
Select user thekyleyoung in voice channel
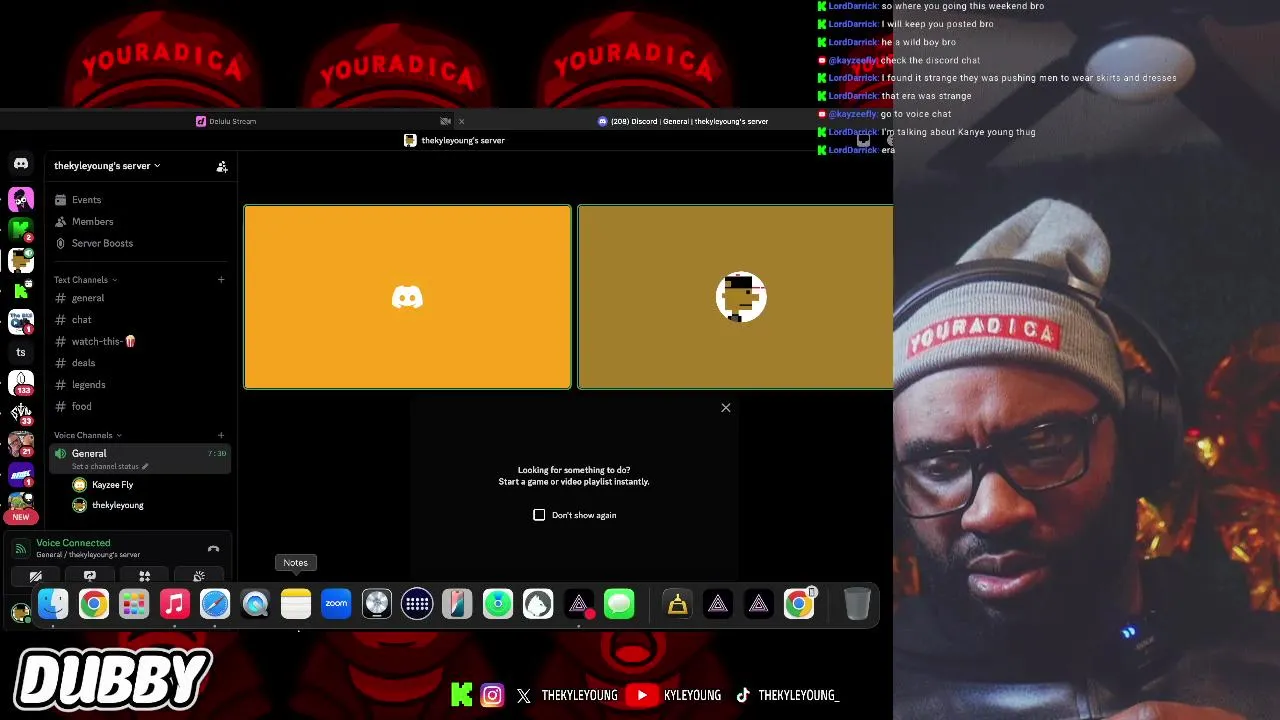point(117,505)
